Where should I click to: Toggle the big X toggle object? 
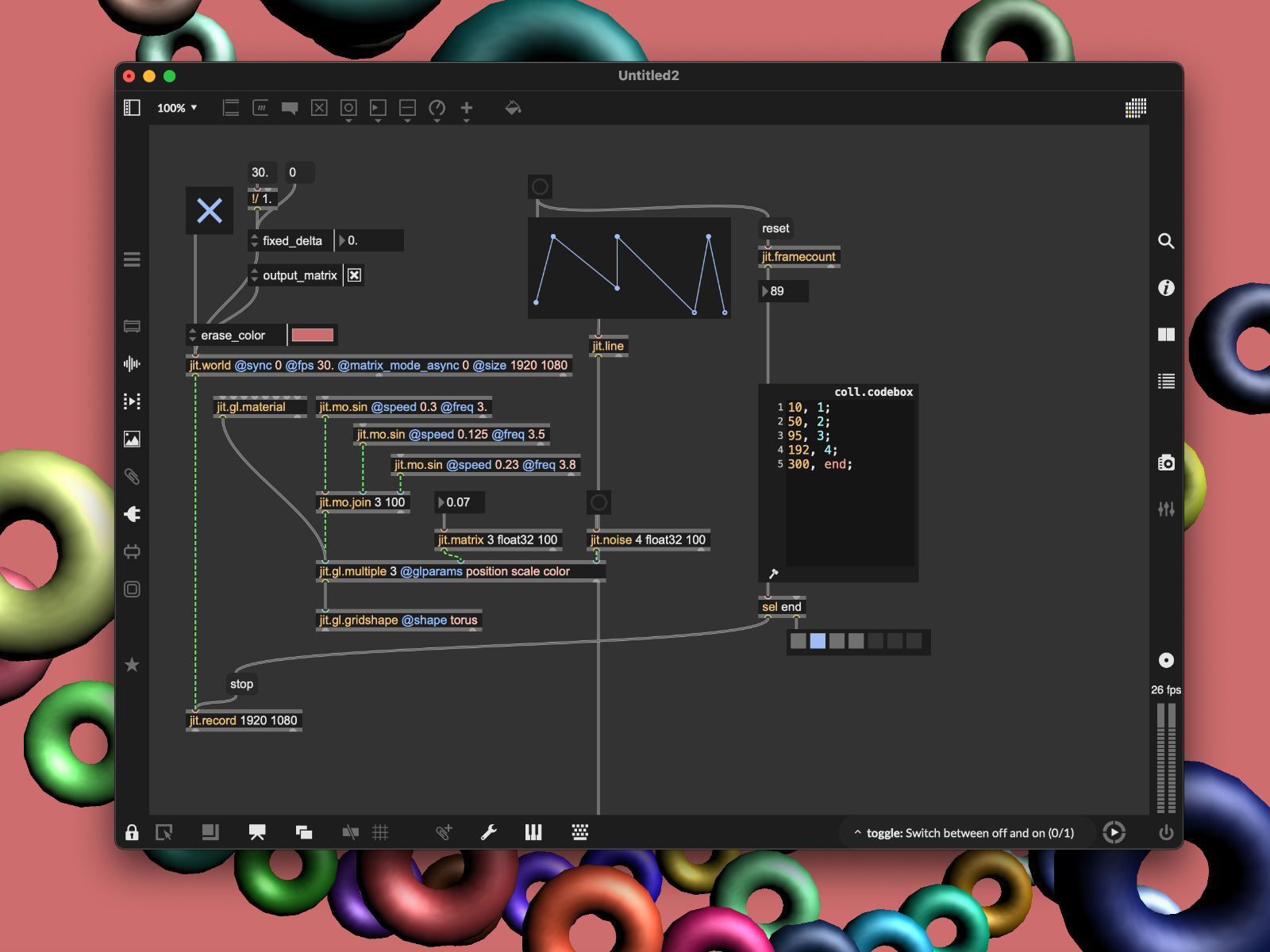(x=210, y=210)
